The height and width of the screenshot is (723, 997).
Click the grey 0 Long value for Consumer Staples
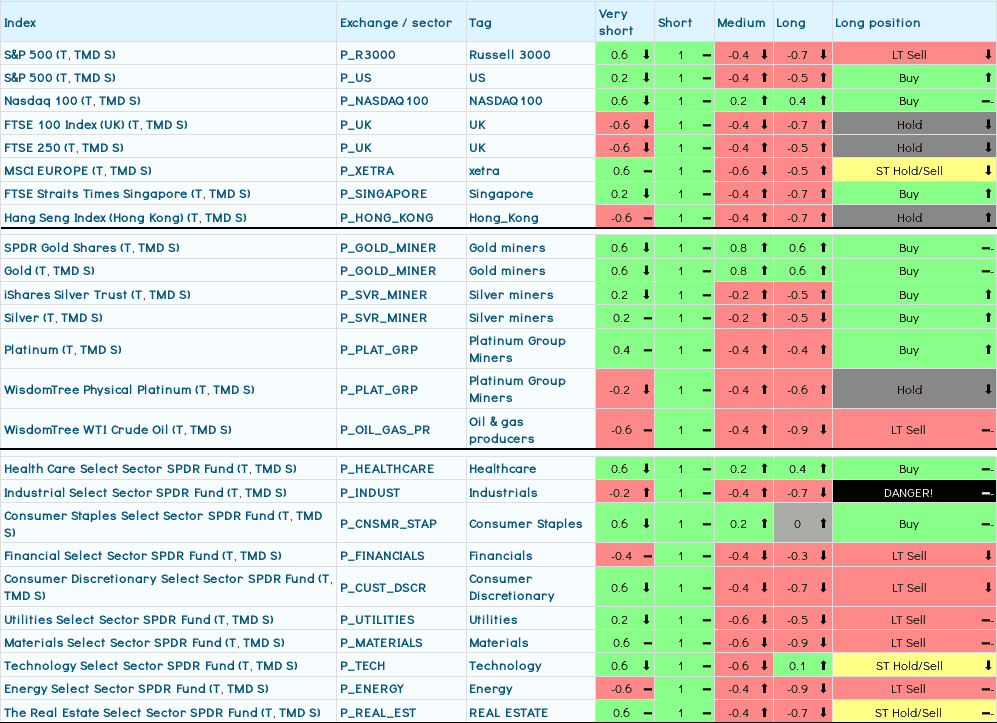(802, 524)
